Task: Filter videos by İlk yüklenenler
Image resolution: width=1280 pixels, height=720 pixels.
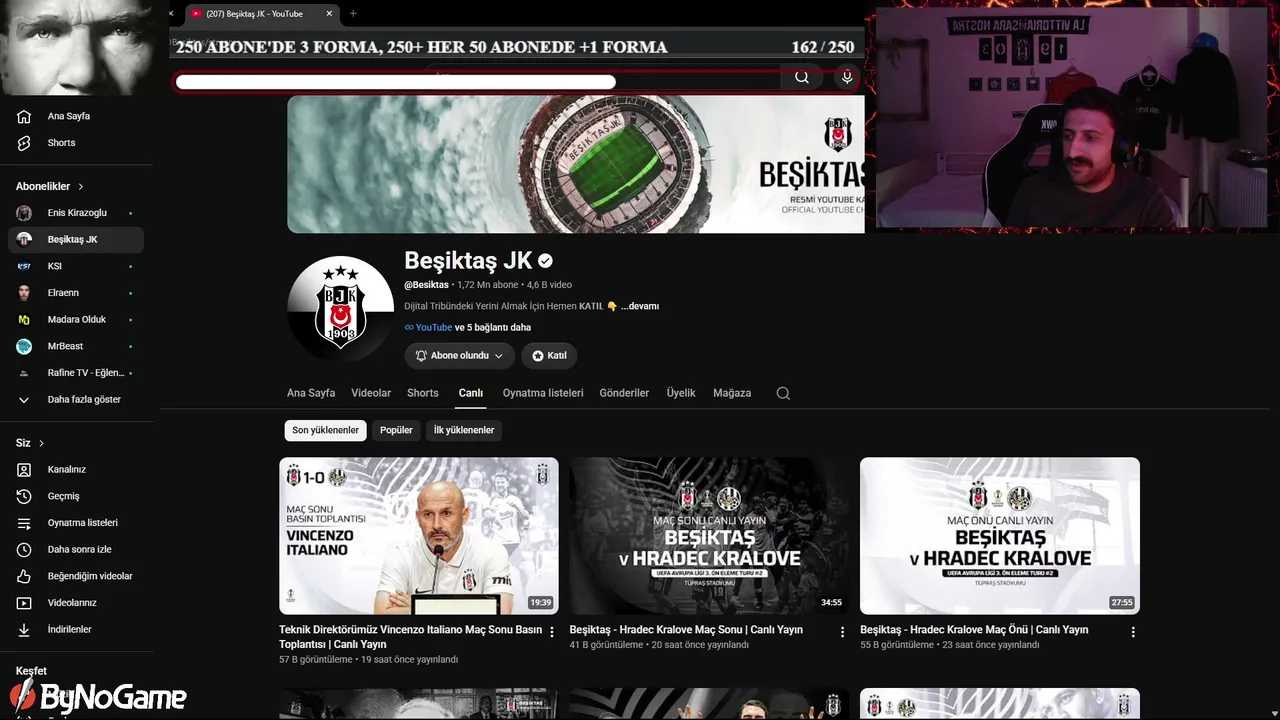Action: click(464, 430)
